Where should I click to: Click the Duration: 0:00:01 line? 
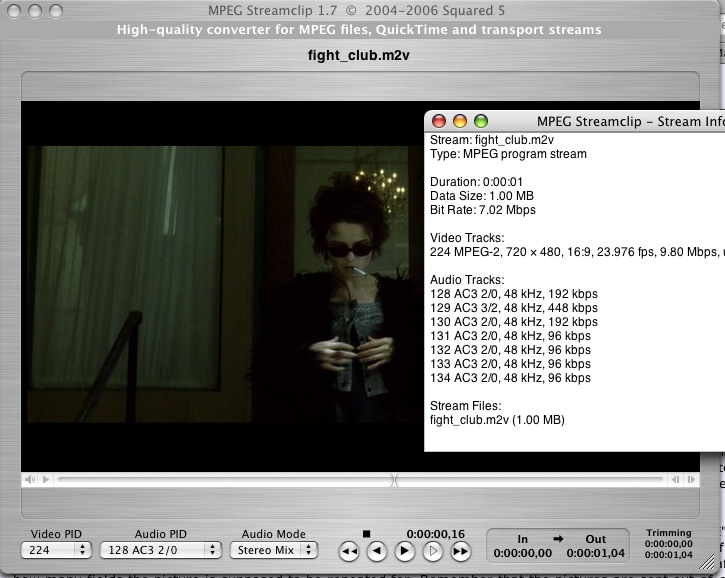tap(476, 182)
